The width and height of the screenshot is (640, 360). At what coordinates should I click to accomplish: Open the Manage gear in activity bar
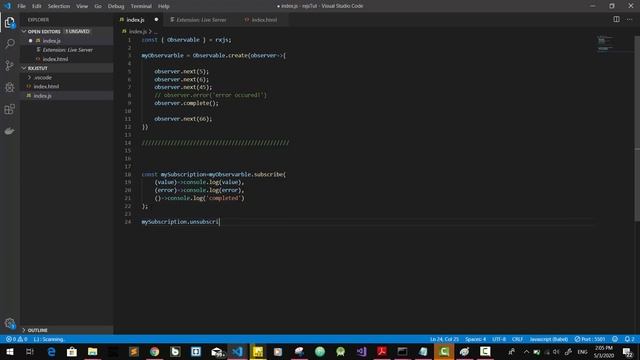click(9, 323)
